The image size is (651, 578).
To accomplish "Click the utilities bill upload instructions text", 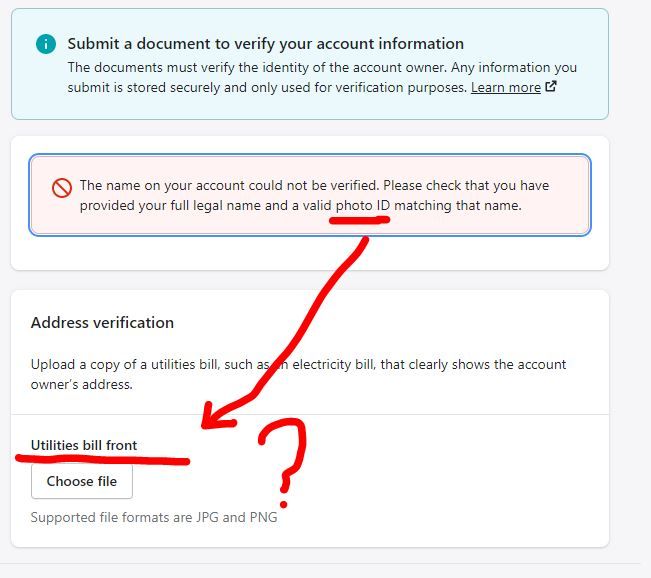I will click(x=298, y=374).
